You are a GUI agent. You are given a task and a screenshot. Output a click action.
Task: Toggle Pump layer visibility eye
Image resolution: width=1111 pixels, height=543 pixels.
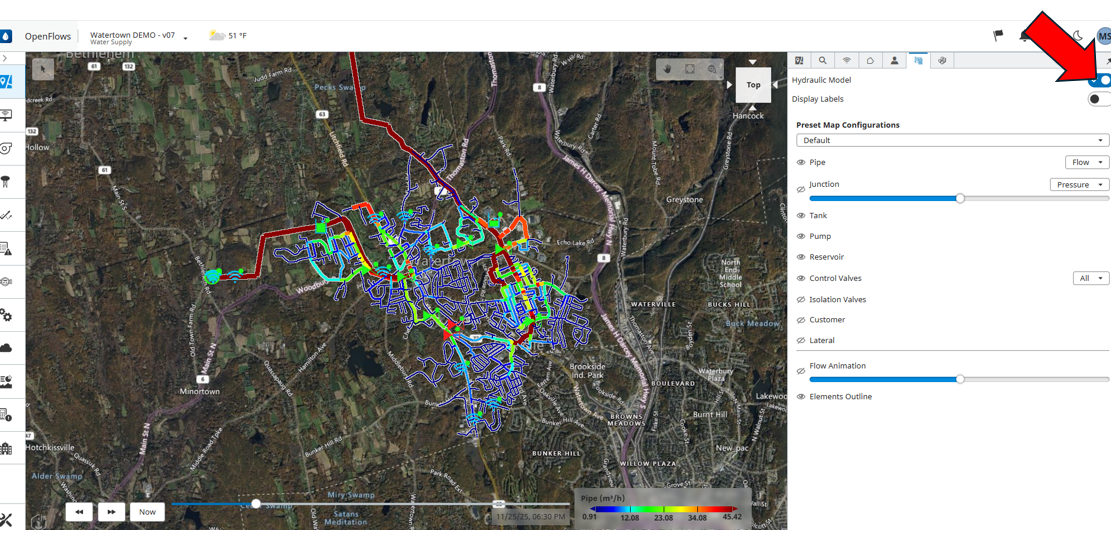[801, 236]
